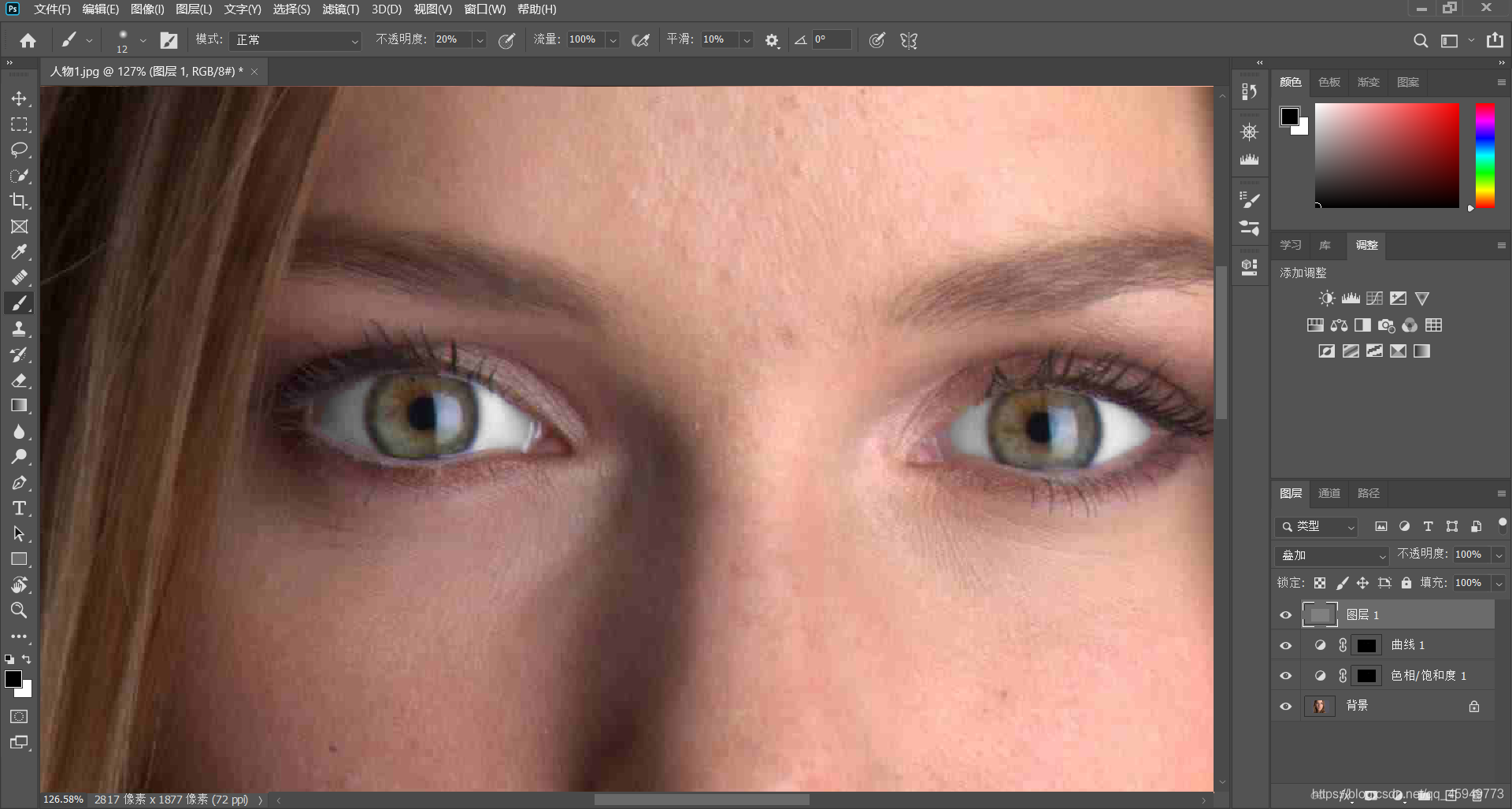Toggle pressure for size icon
The width and height of the screenshot is (1512, 809).
(x=876, y=40)
